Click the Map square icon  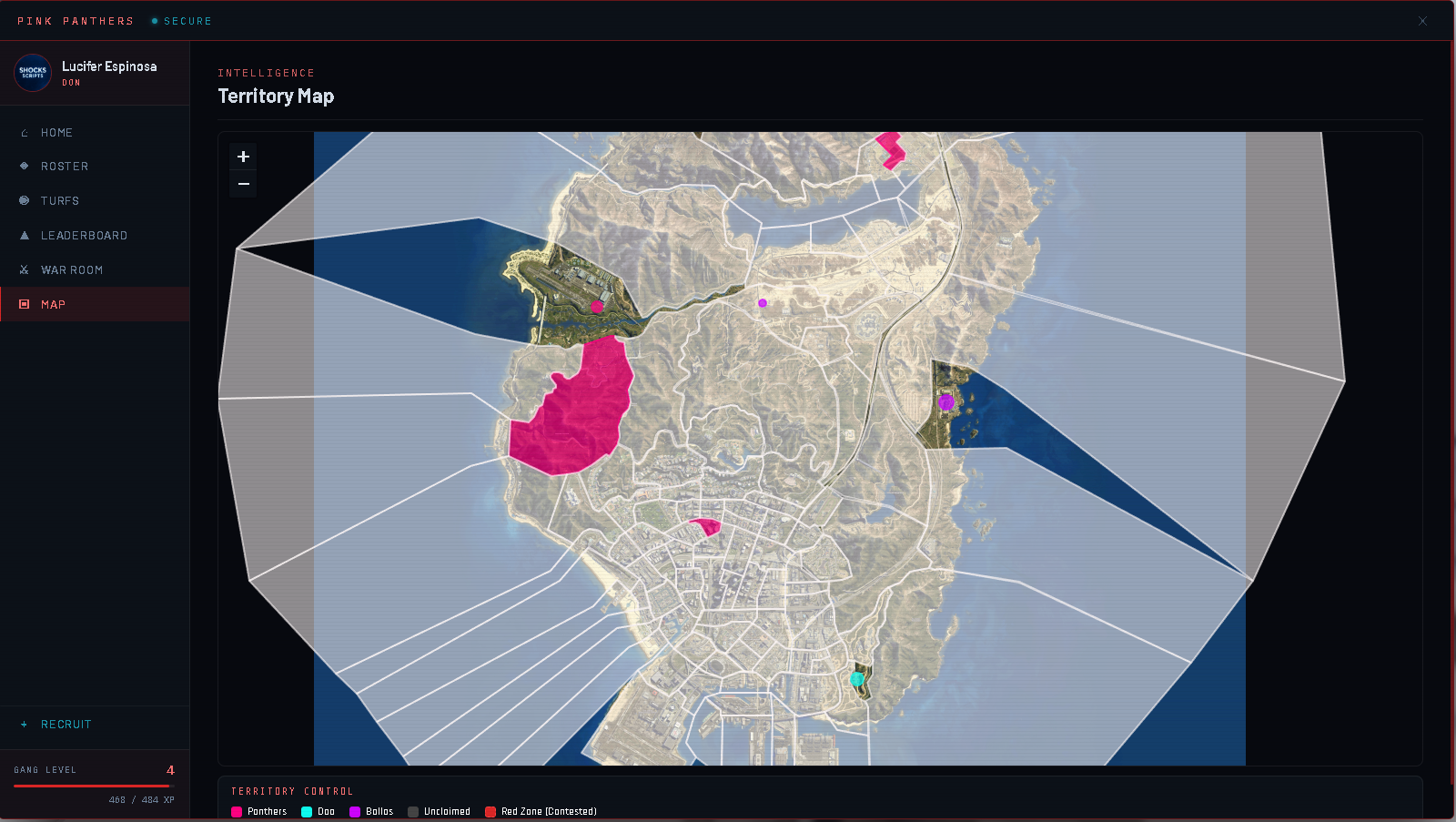coord(25,304)
